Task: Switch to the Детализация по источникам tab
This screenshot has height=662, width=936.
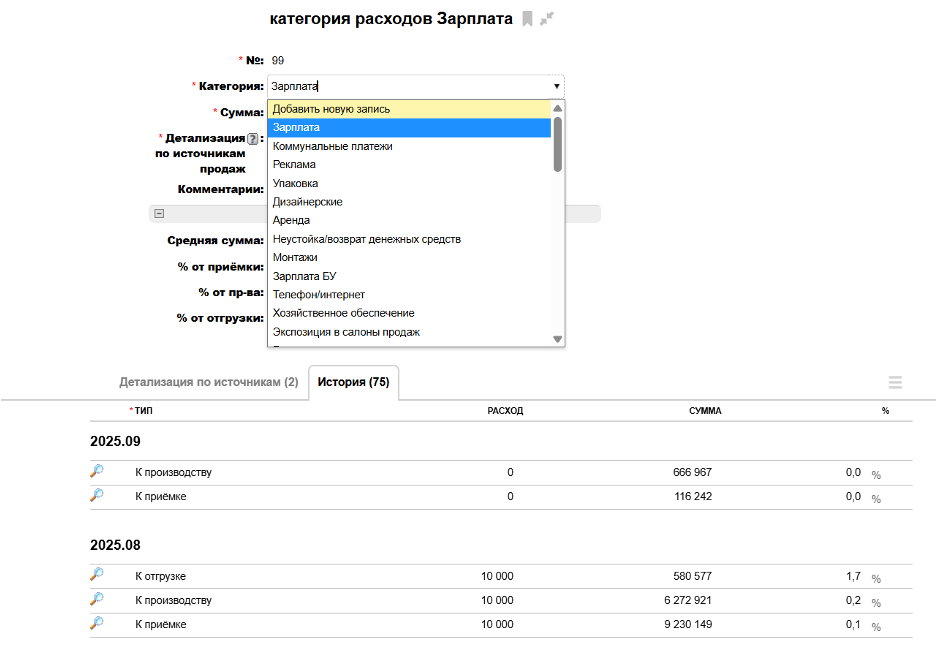Action: (208, 382)
